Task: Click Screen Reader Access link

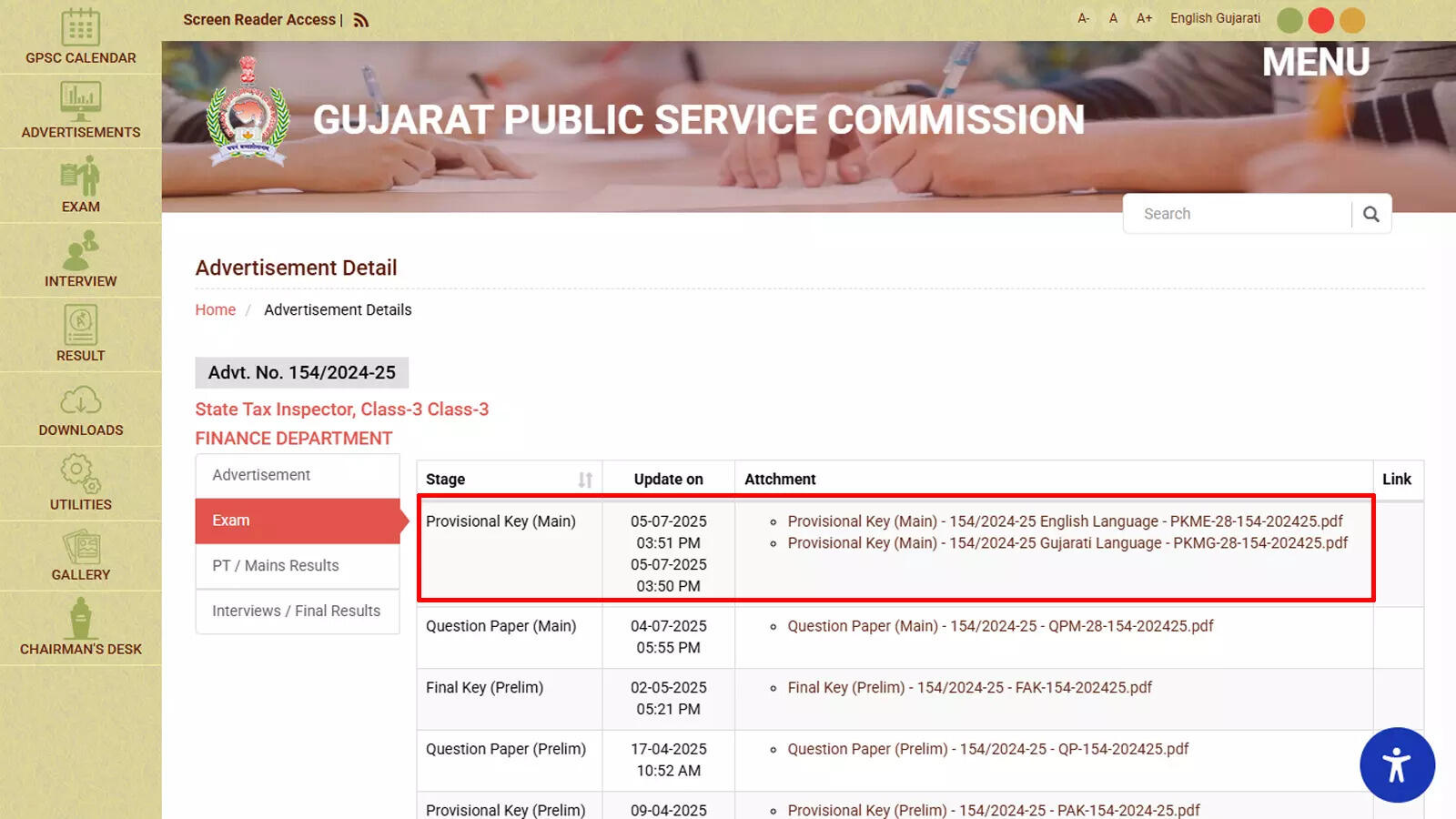Action: tap(259, 20)
